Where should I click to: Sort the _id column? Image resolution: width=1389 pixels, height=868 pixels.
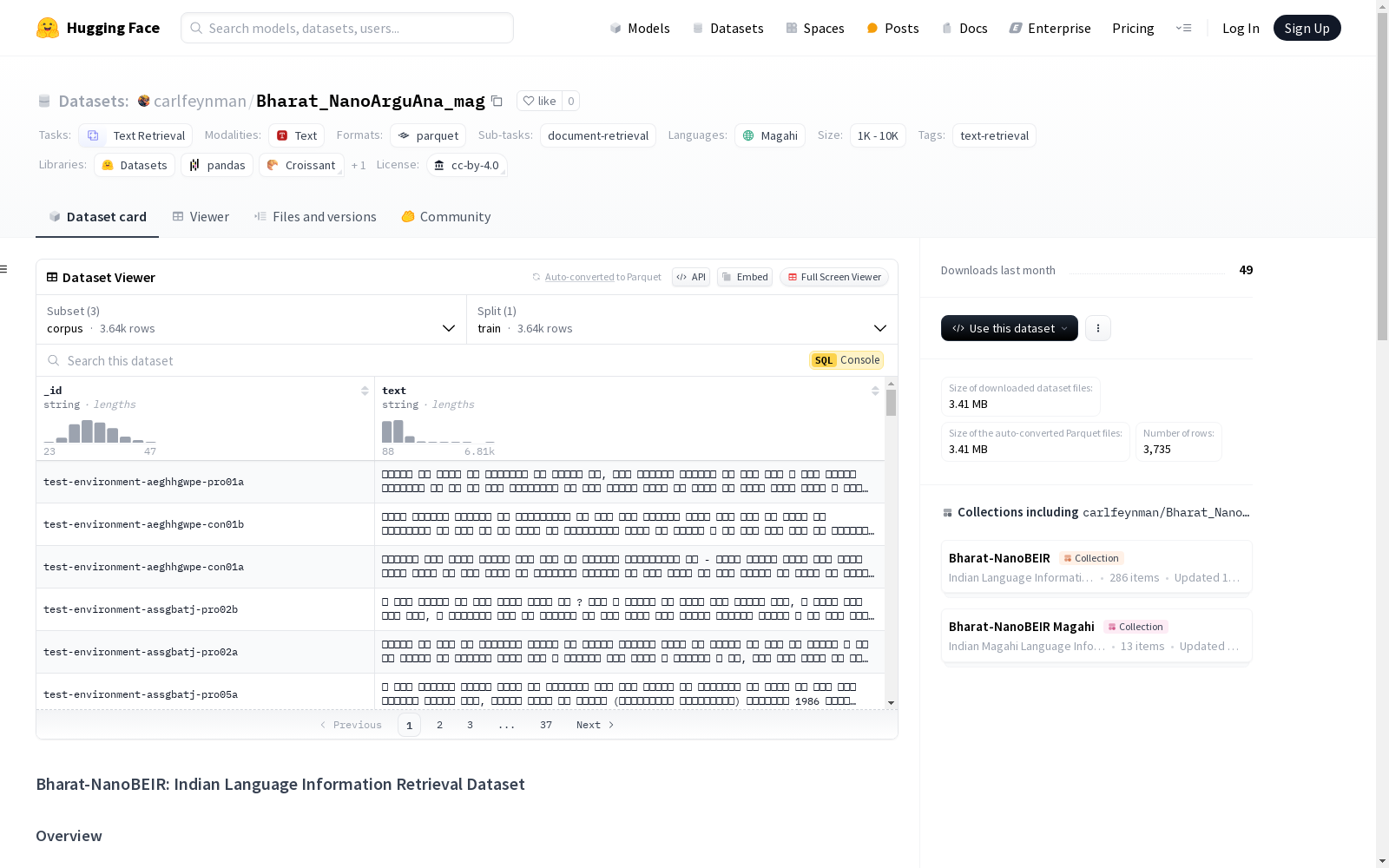click(365, 391)
